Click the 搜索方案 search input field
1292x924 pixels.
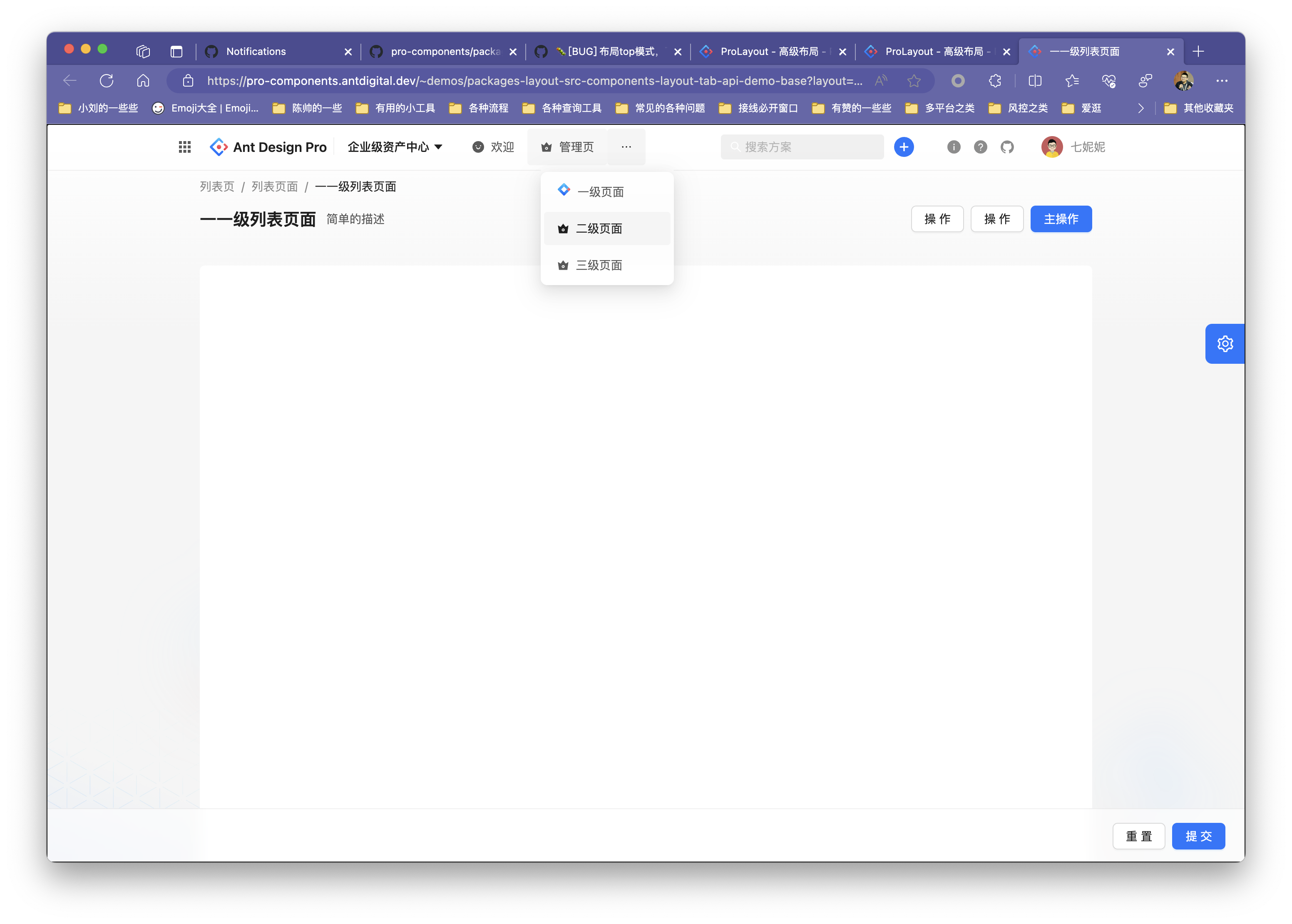pyautogui.click(x=802, y=147)
